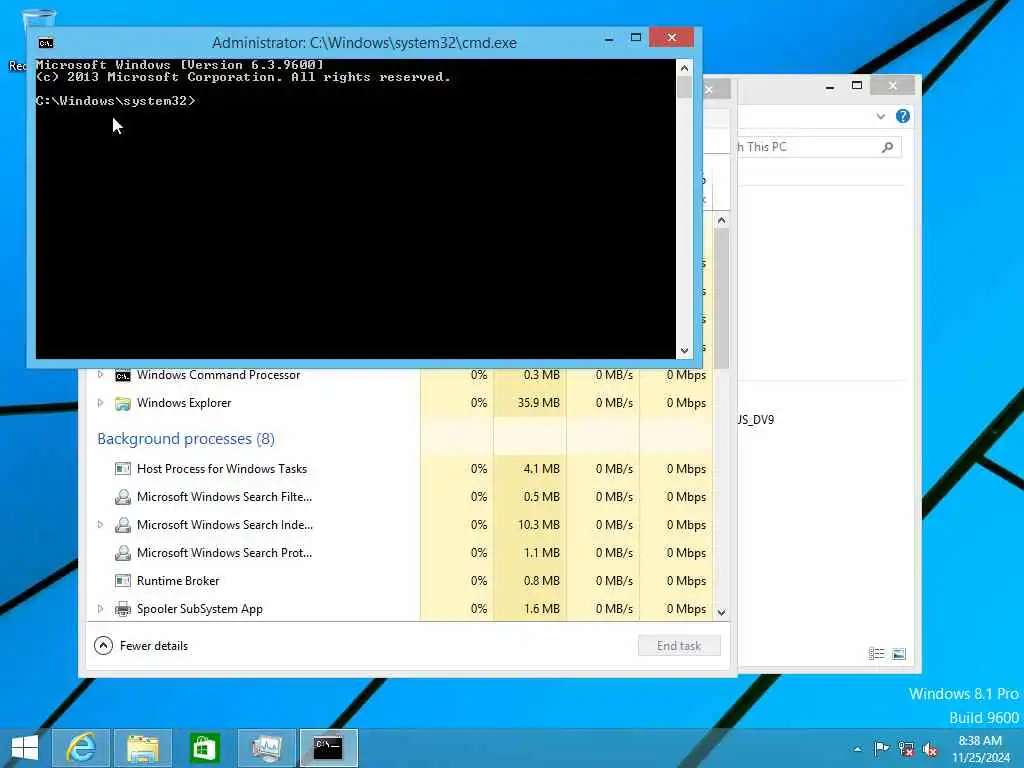Click the cmd scrollbar down arrow

click(x=684, y=351)
